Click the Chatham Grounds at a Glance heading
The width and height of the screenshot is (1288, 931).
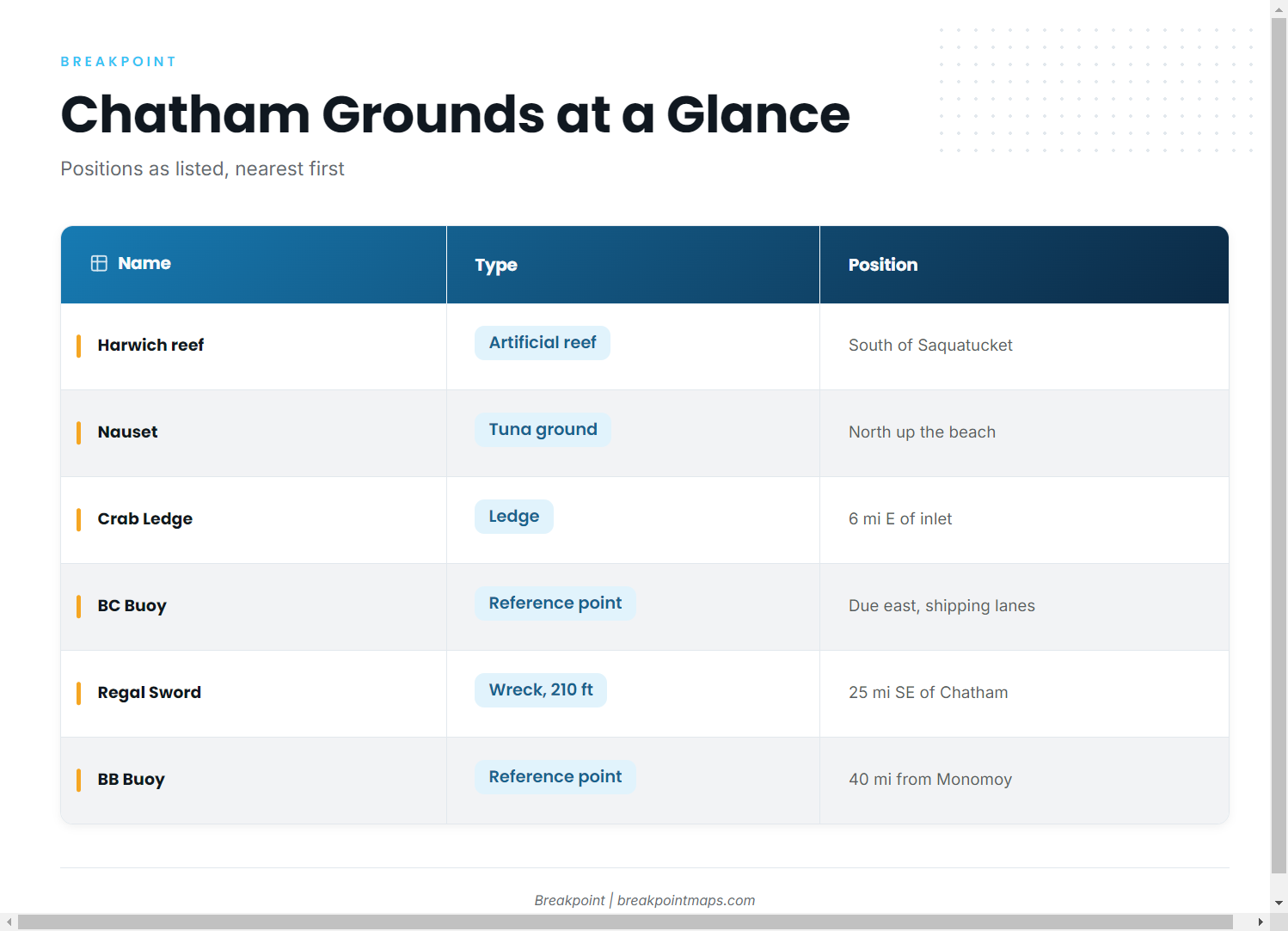(455, 115)
